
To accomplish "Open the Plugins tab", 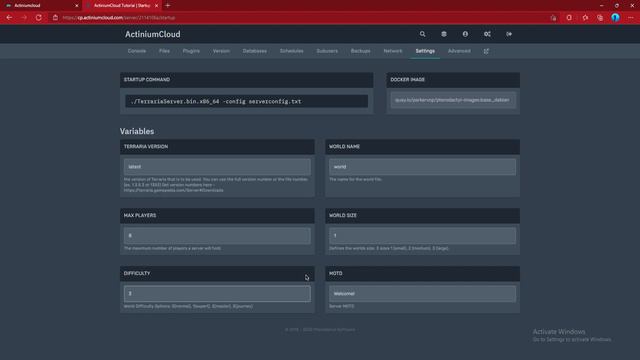I will 191,51.
